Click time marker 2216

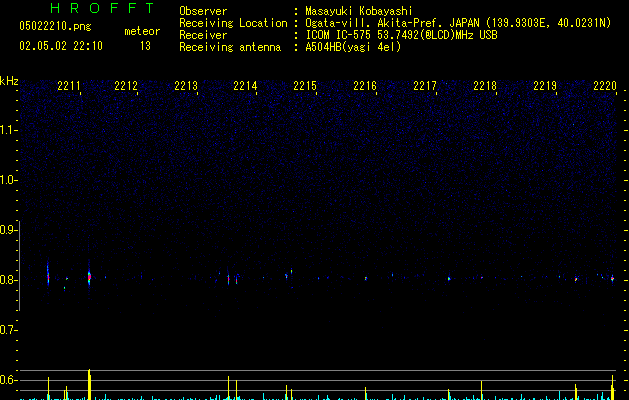pos(365,86)
